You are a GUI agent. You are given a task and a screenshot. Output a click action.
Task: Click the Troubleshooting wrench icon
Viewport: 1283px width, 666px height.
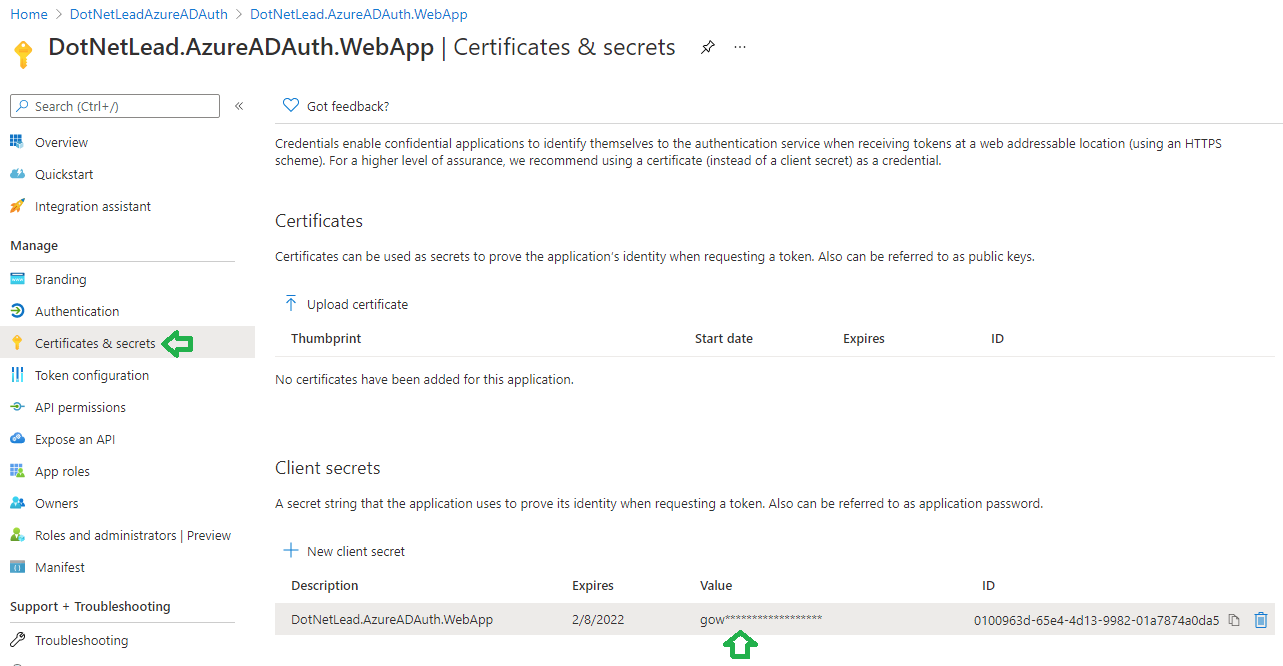click(x=16, y=640)
